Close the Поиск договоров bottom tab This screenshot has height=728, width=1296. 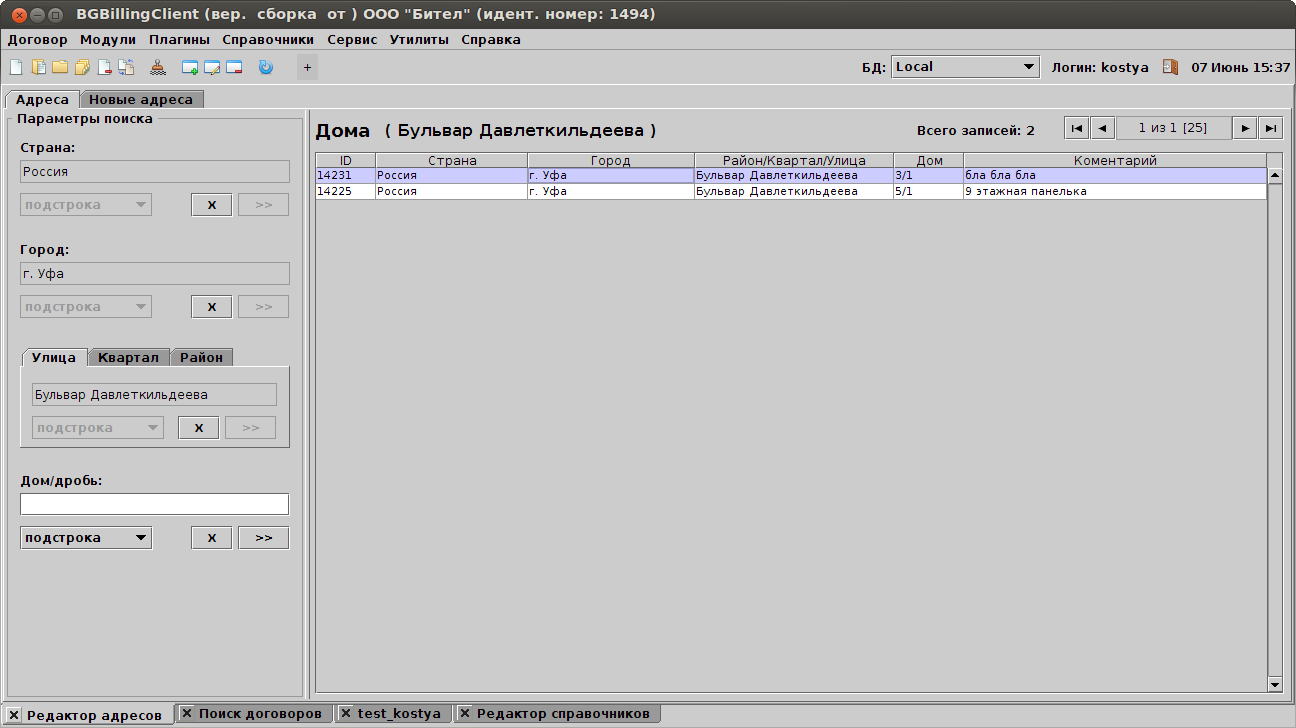pyautogui.click(x=185, y=713)
